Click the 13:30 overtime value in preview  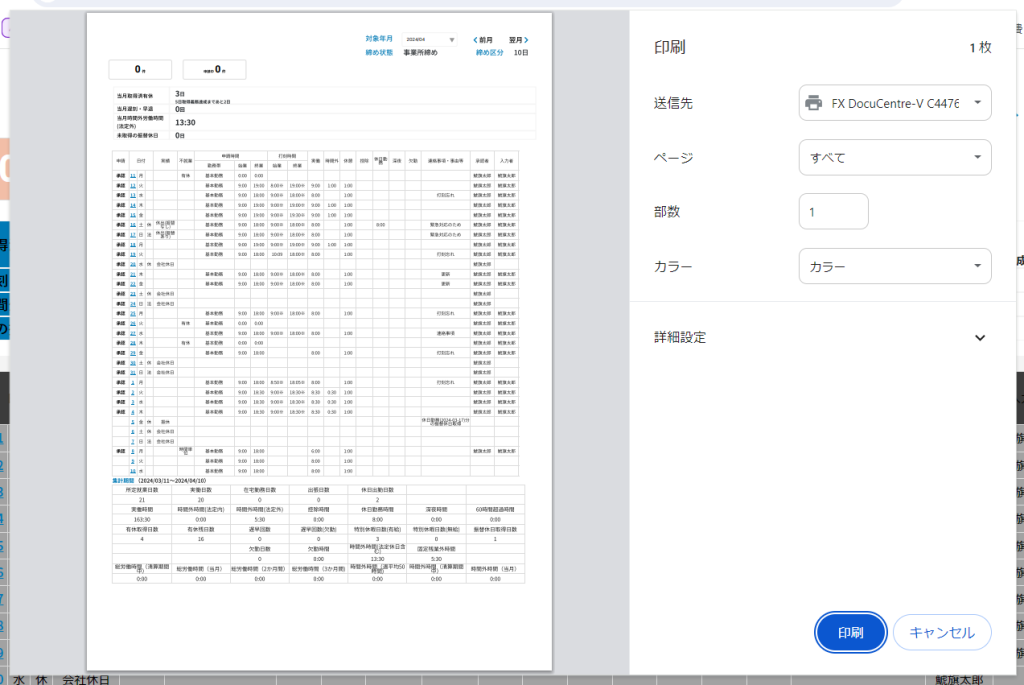click(x=185, y=123)
